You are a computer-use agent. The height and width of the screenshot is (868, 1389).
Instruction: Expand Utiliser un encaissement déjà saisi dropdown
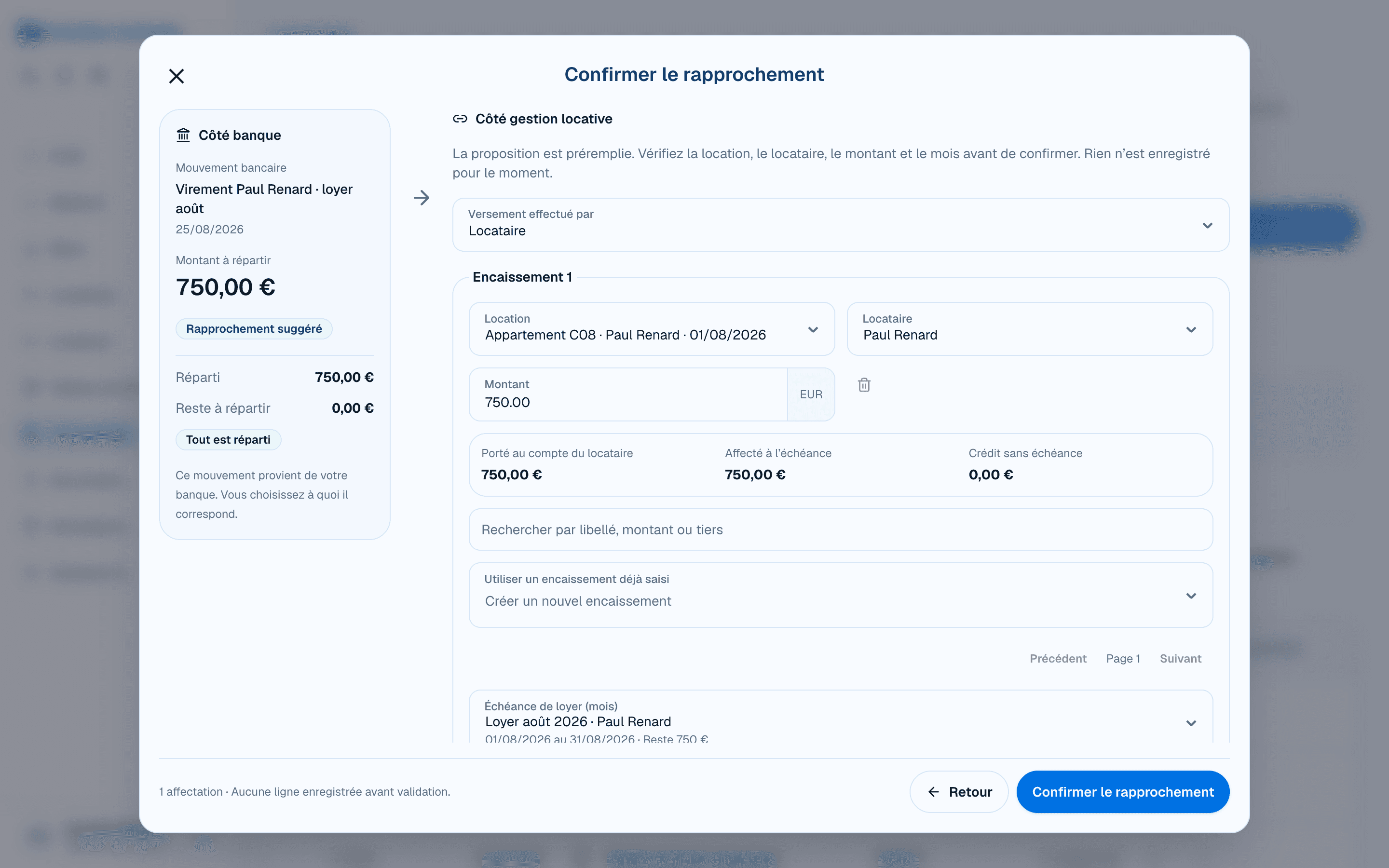(840, 595)
